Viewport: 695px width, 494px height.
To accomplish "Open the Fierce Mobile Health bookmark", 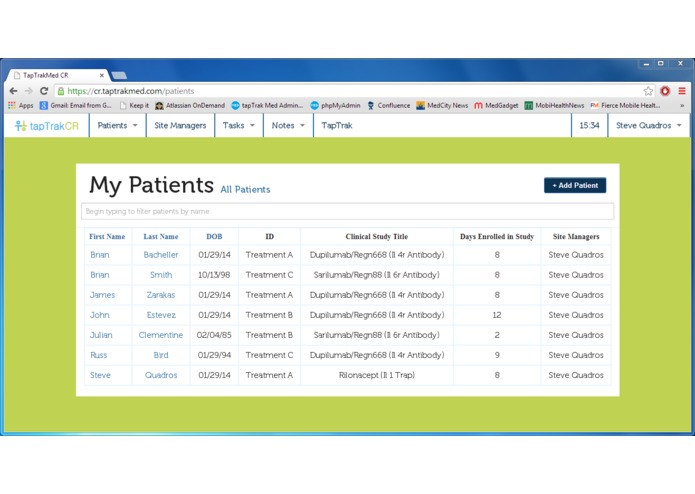I will (x=625, y=105).
